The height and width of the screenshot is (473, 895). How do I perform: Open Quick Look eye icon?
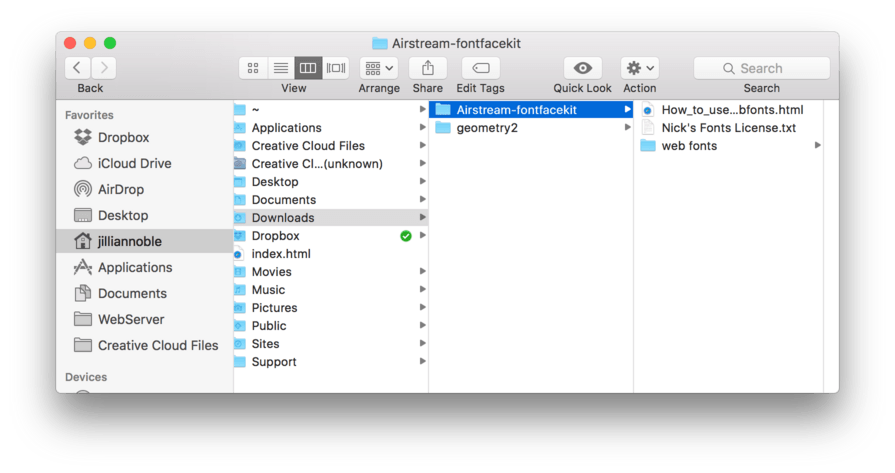point(582,68)
